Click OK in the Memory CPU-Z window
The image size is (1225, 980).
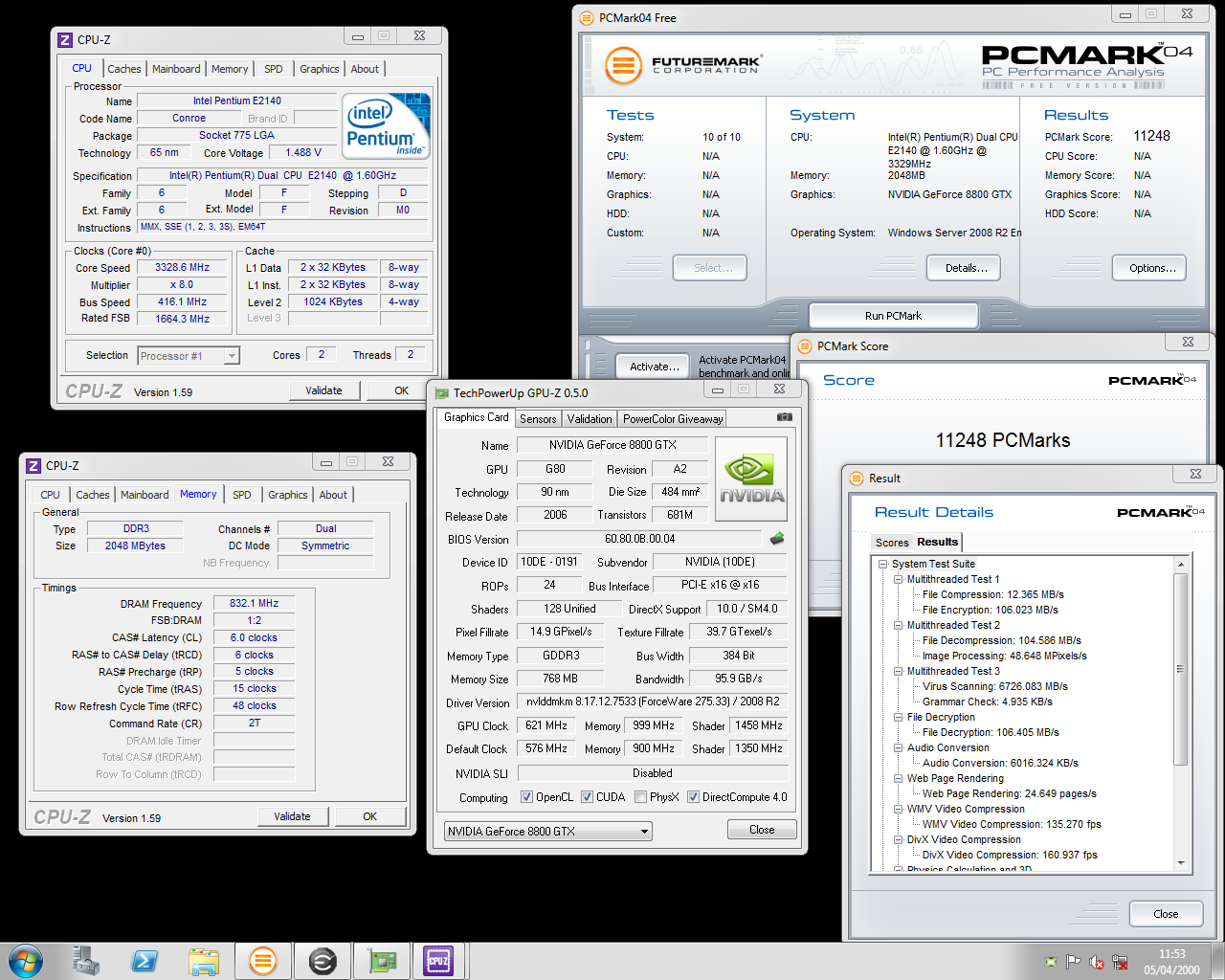pos(369,816)
